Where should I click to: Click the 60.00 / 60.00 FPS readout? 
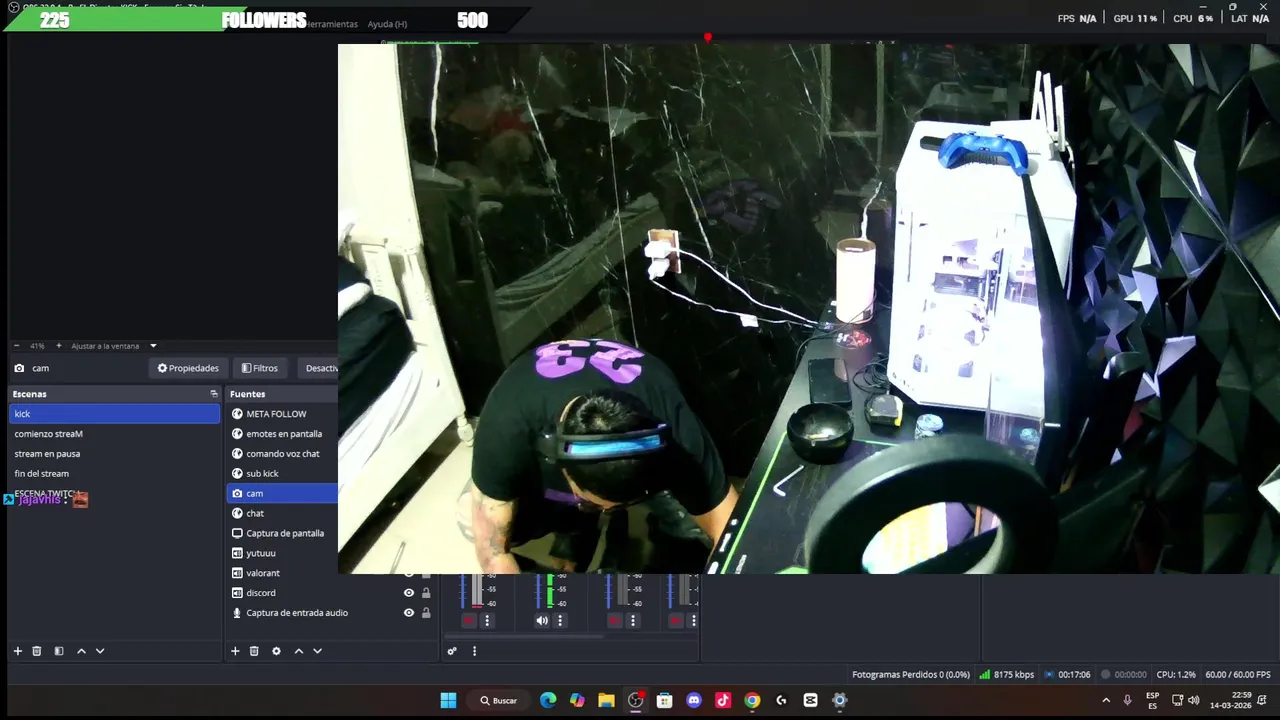click(x=1238, y=675)
